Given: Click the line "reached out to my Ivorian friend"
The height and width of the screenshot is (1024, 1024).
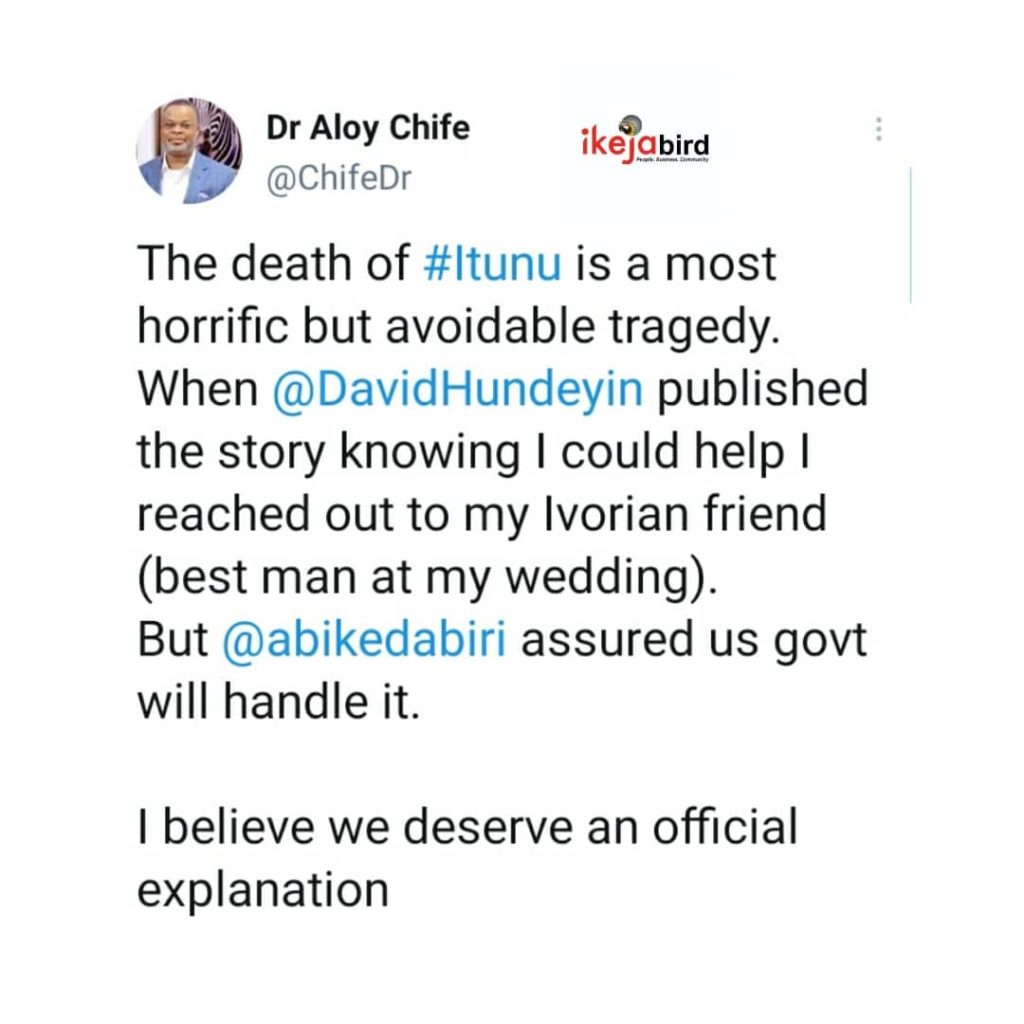Looking at the screenshot, I should 482,516.
